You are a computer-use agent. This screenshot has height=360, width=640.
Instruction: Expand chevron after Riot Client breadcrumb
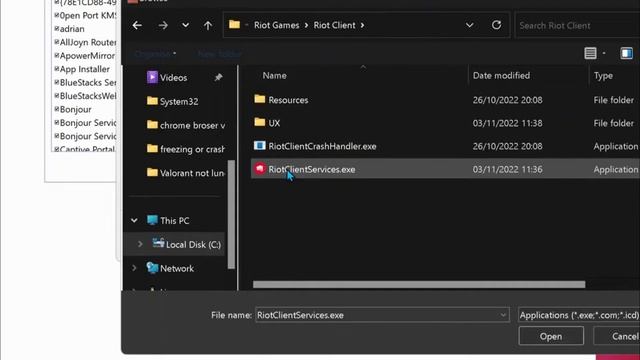(x=362, y=25)
